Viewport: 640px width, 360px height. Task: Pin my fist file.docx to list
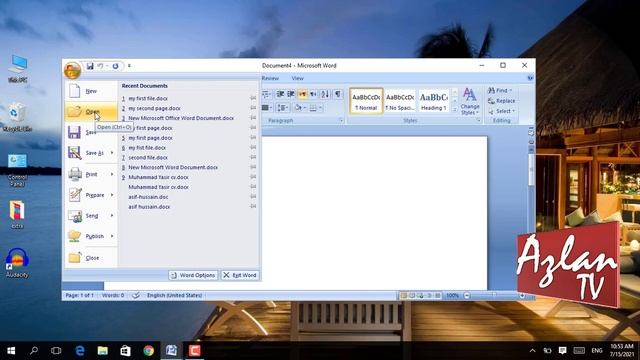coord(253,148)
